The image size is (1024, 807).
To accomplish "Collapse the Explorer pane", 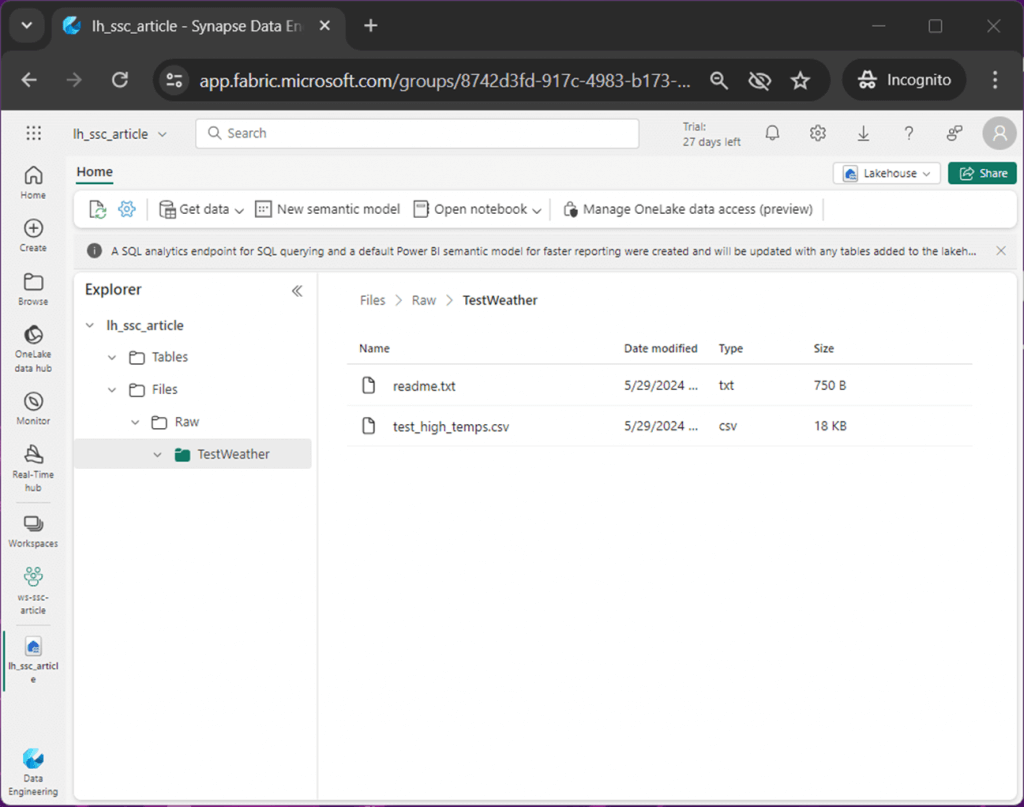I will pos(297,291).
